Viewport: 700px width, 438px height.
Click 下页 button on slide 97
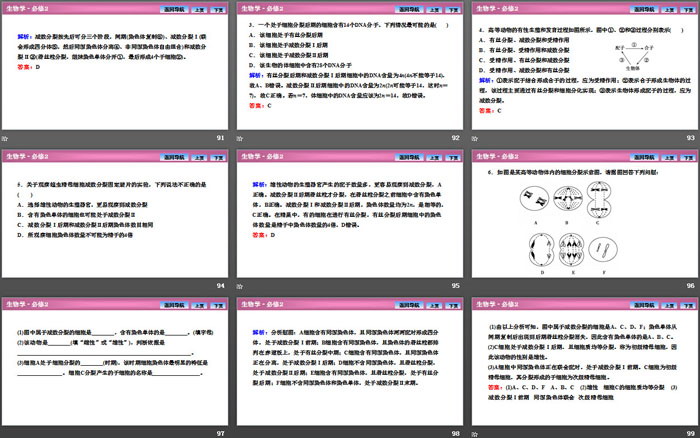coord(218,305)
